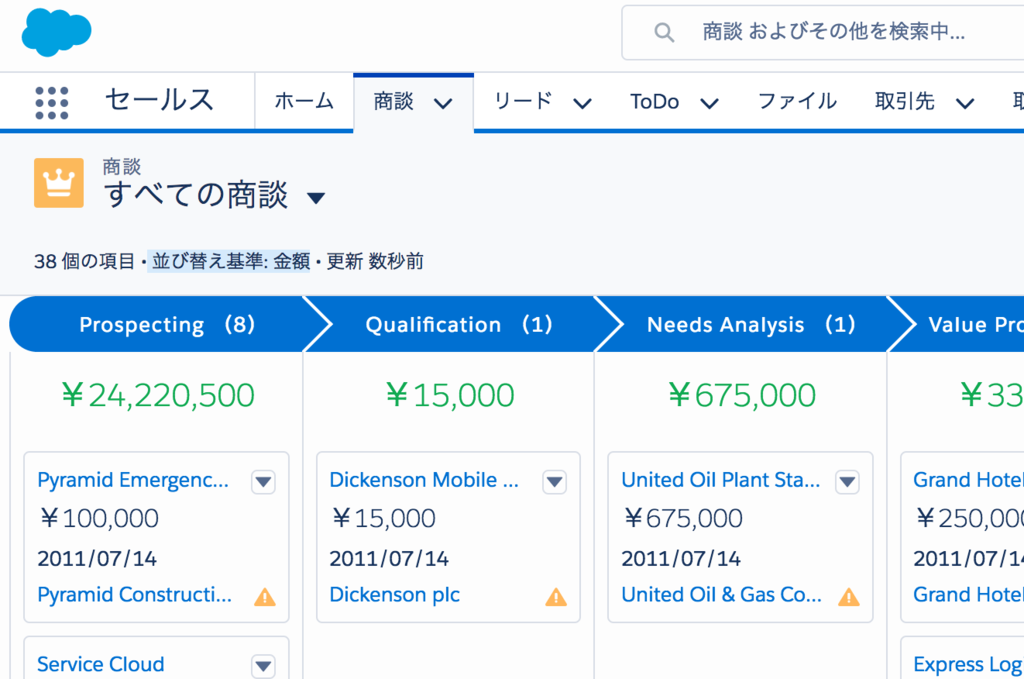This screenshot has width=1024, height=679.
Task: Open the Service Cloud opportunity link
Action: coord(101,664)
